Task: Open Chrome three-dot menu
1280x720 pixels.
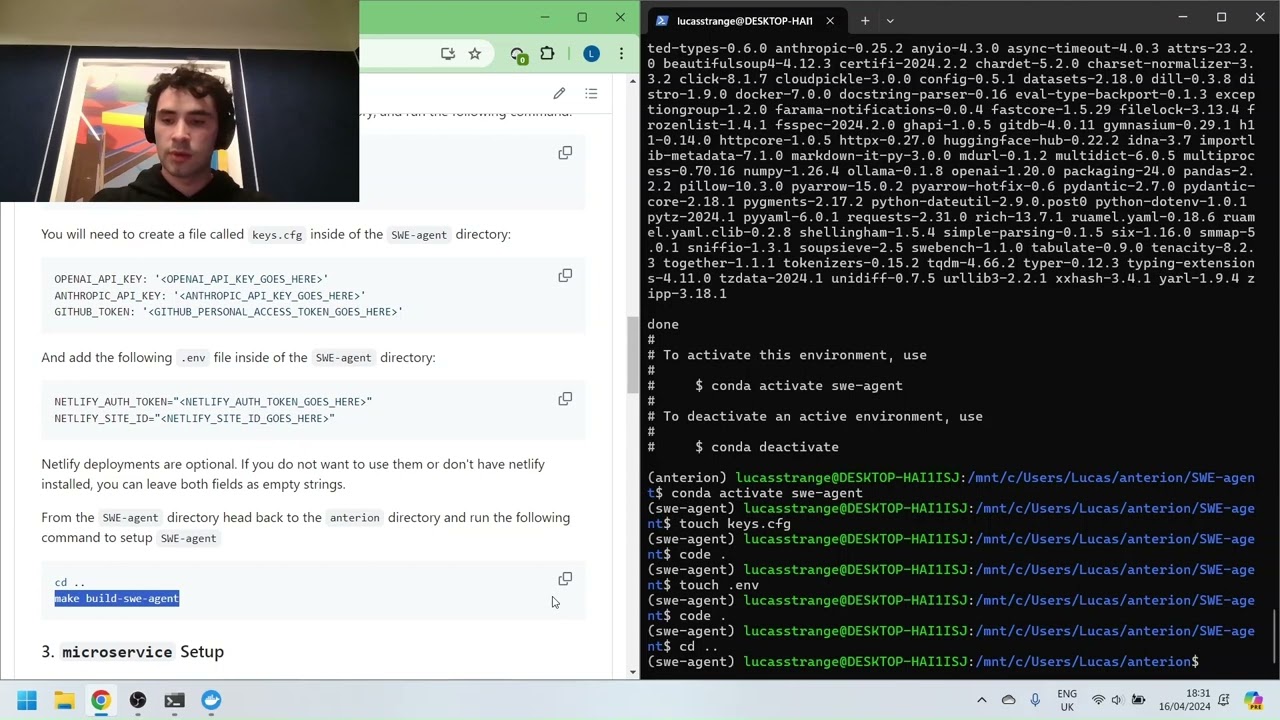Action: (621, 54)
